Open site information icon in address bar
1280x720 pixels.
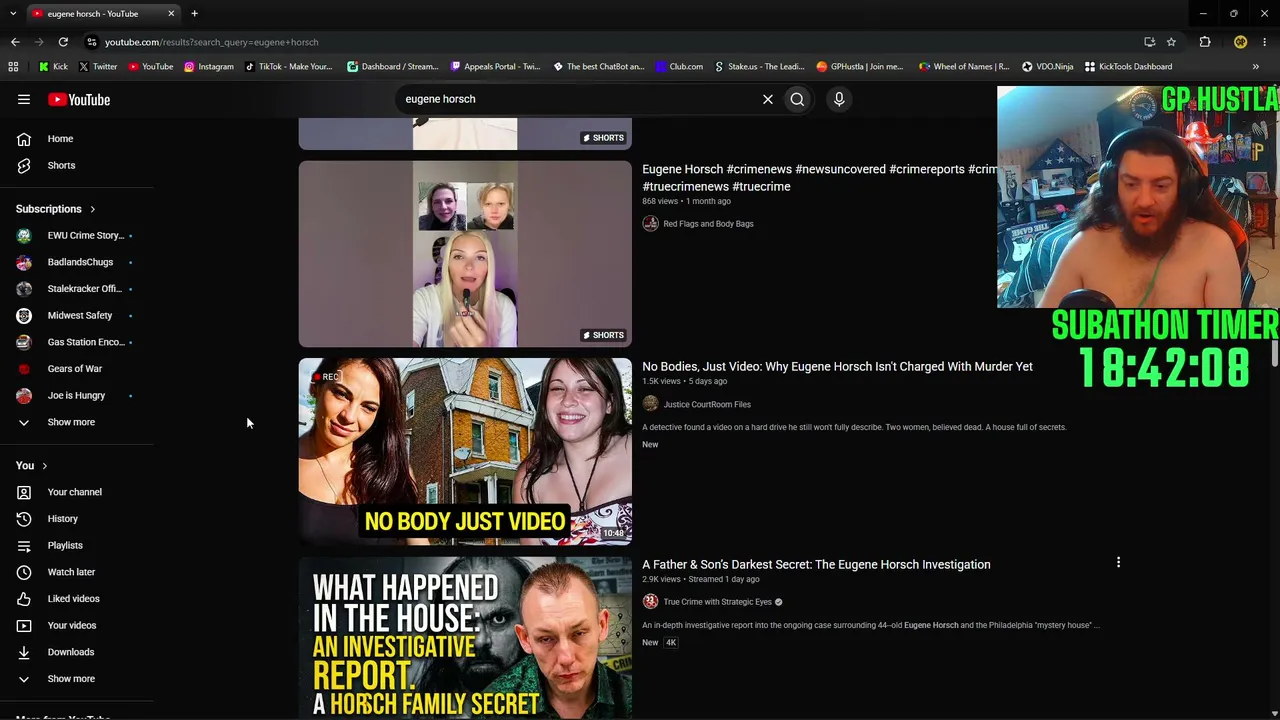click(x=91, y=42)
